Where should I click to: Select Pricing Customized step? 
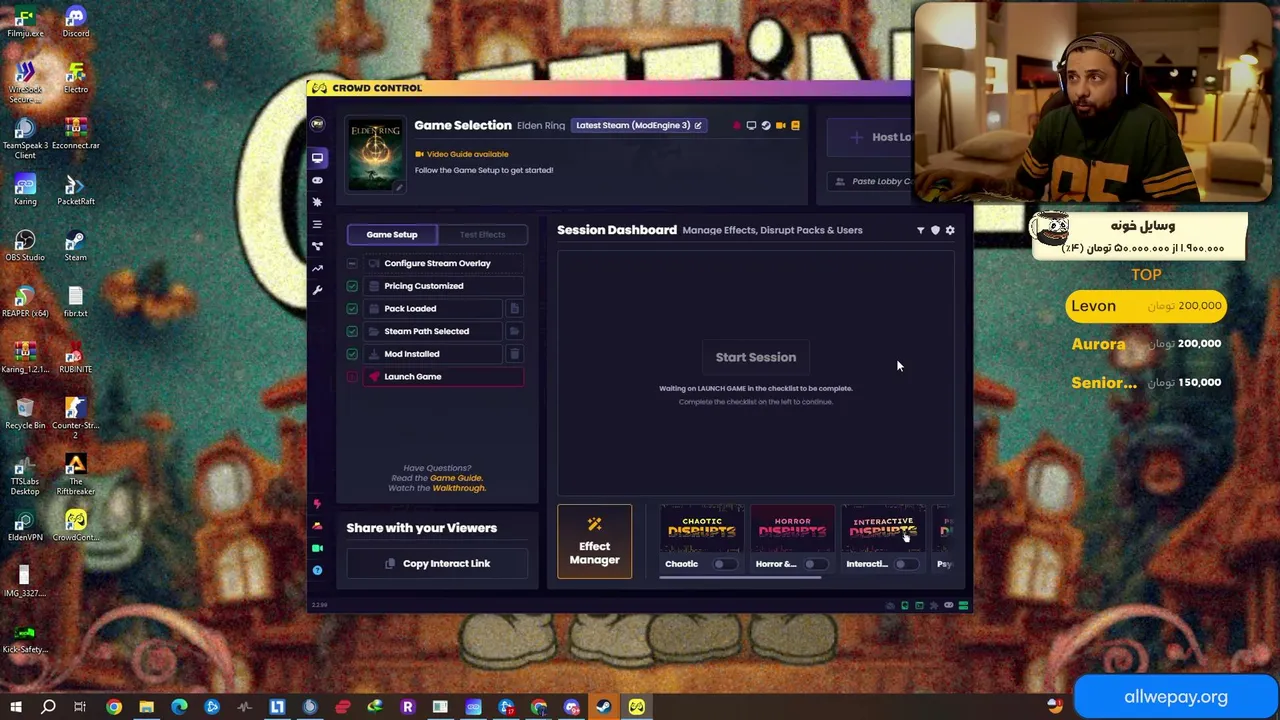(443, 286)
